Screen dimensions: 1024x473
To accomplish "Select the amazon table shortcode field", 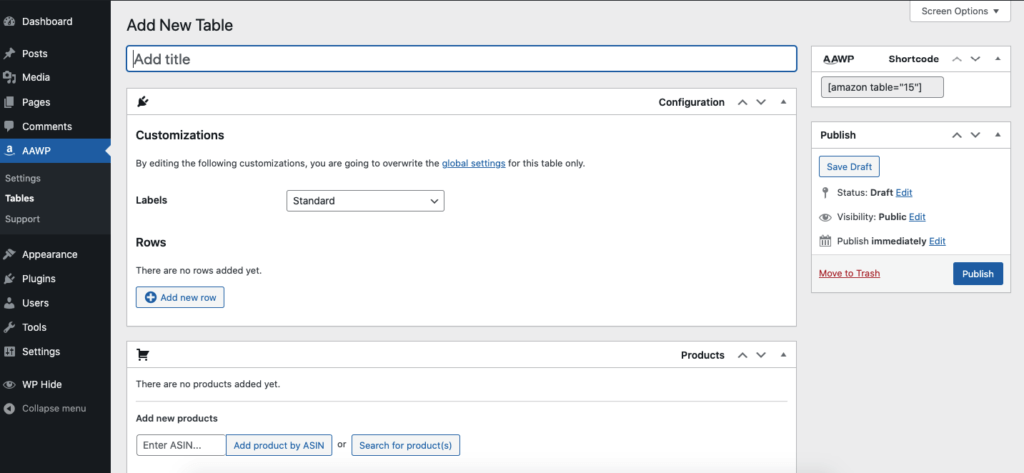I will point(882,87).
